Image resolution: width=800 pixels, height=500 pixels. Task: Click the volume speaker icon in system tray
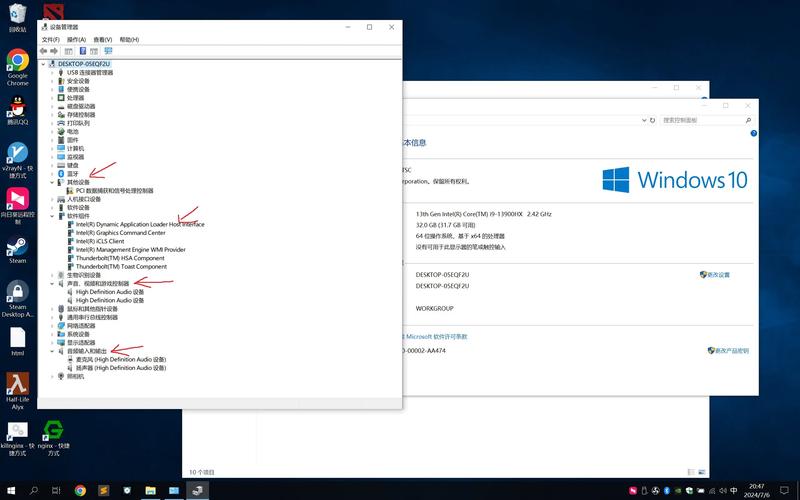coord(722,491)
